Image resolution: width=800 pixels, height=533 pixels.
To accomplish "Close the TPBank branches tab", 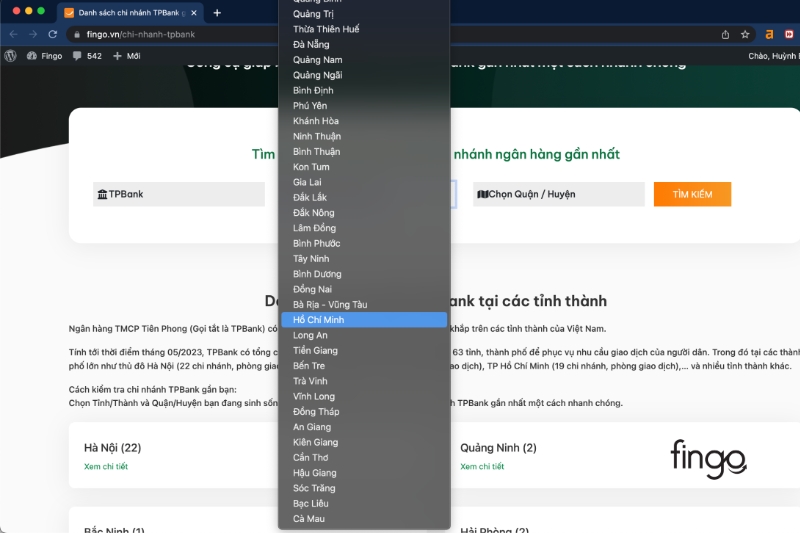I will click(x=194, y=13).
